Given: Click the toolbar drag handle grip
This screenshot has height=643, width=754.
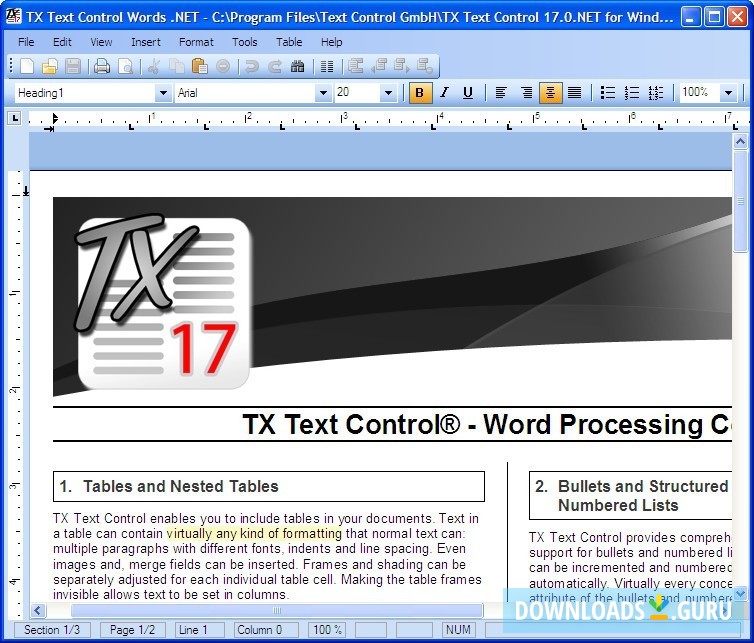Looking at the screenshot, I should click(11, 66).
